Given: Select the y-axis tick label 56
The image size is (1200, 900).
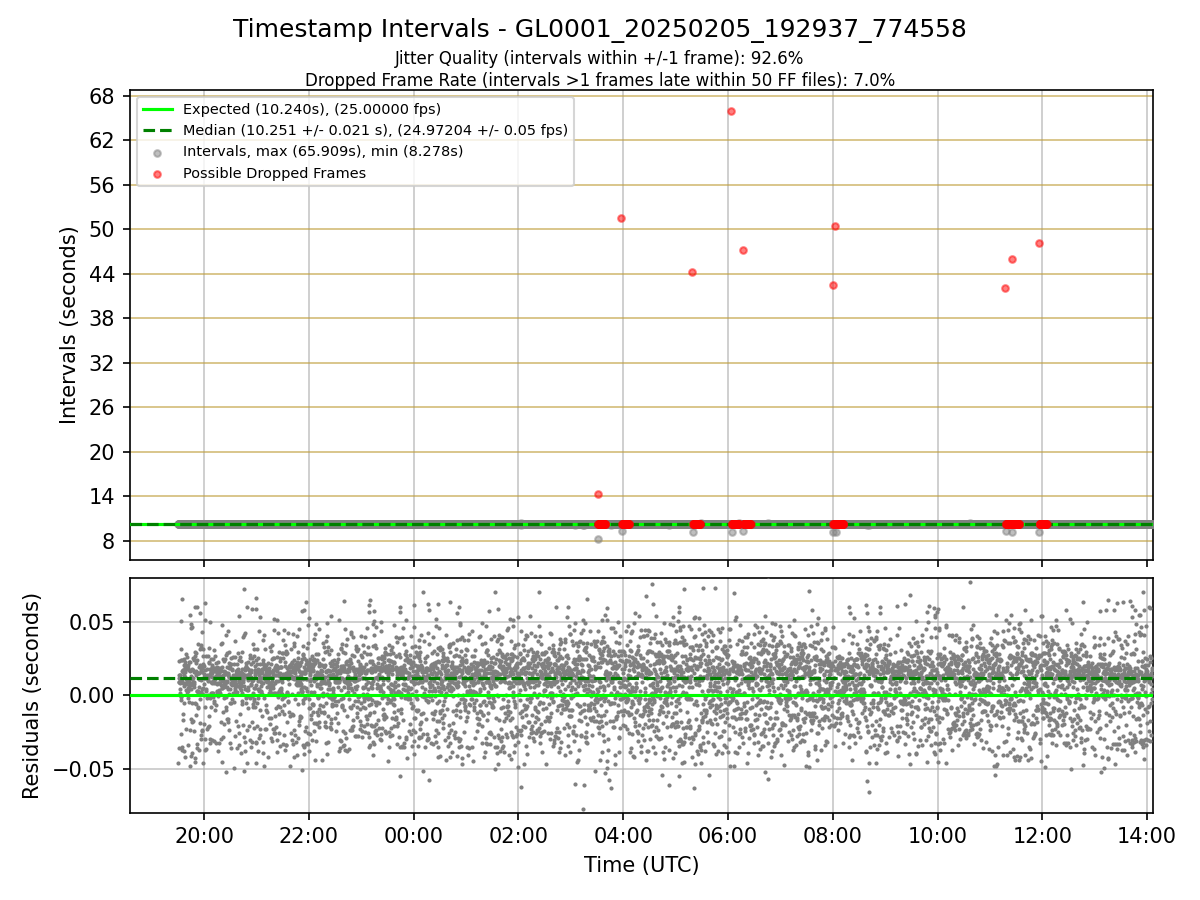Looking at the screenshot, I should coord(102,185).
